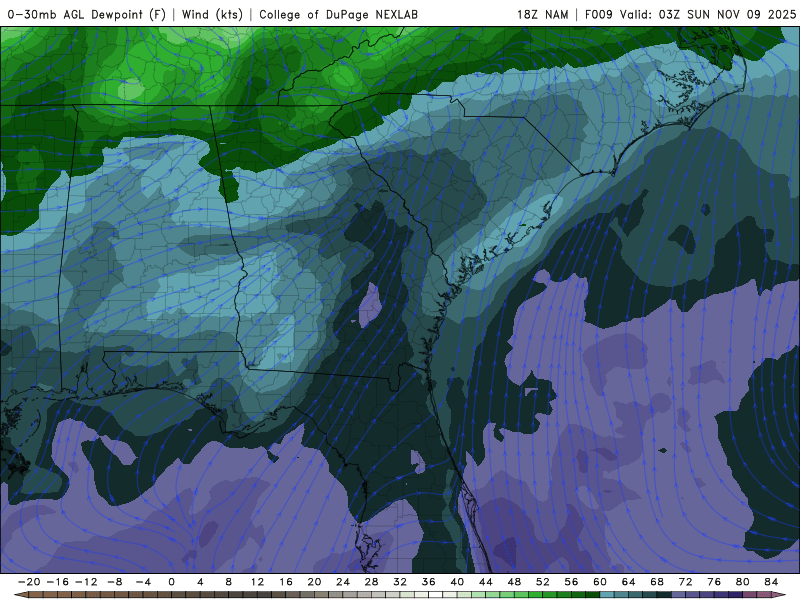Click the '36' value on color scale

(429, 582)
